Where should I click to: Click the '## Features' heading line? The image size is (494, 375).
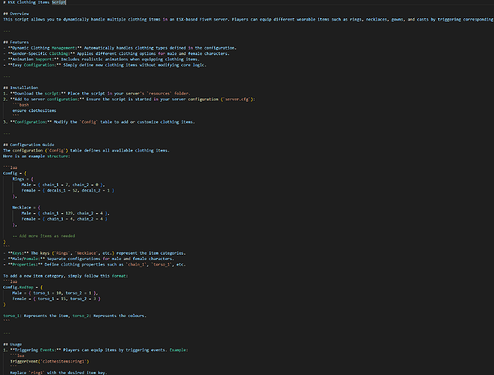[x=16, y=42]
